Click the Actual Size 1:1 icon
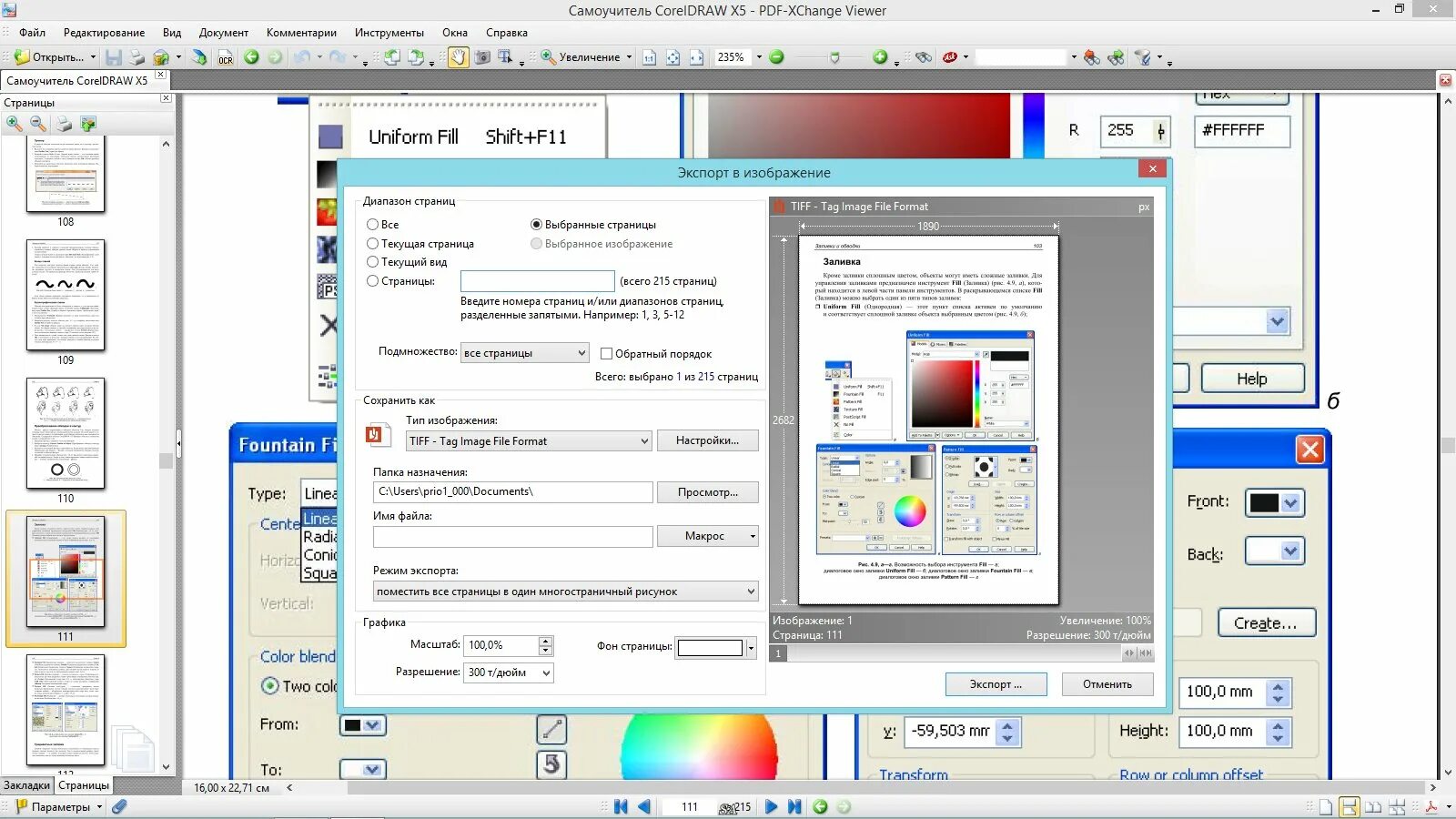 (x=649, y=57)
